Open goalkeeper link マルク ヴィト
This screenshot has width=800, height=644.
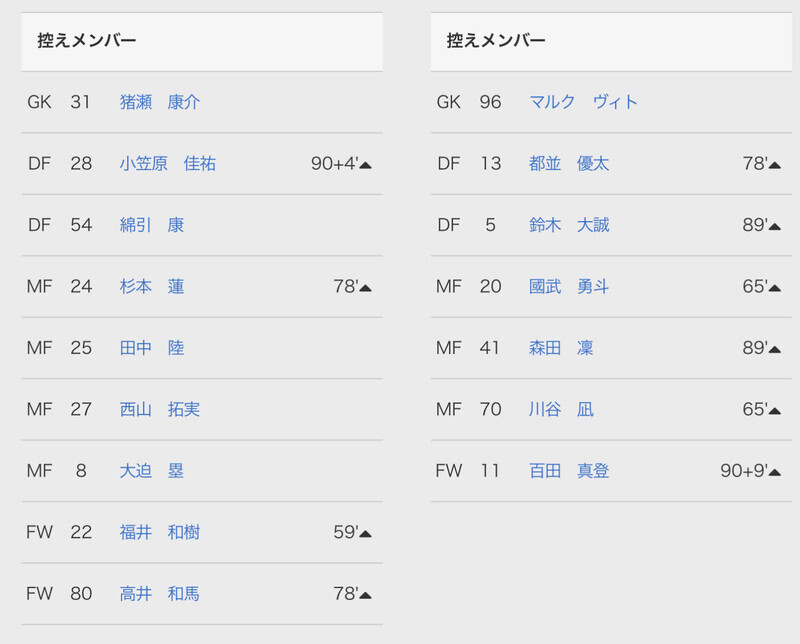[584, 102]
